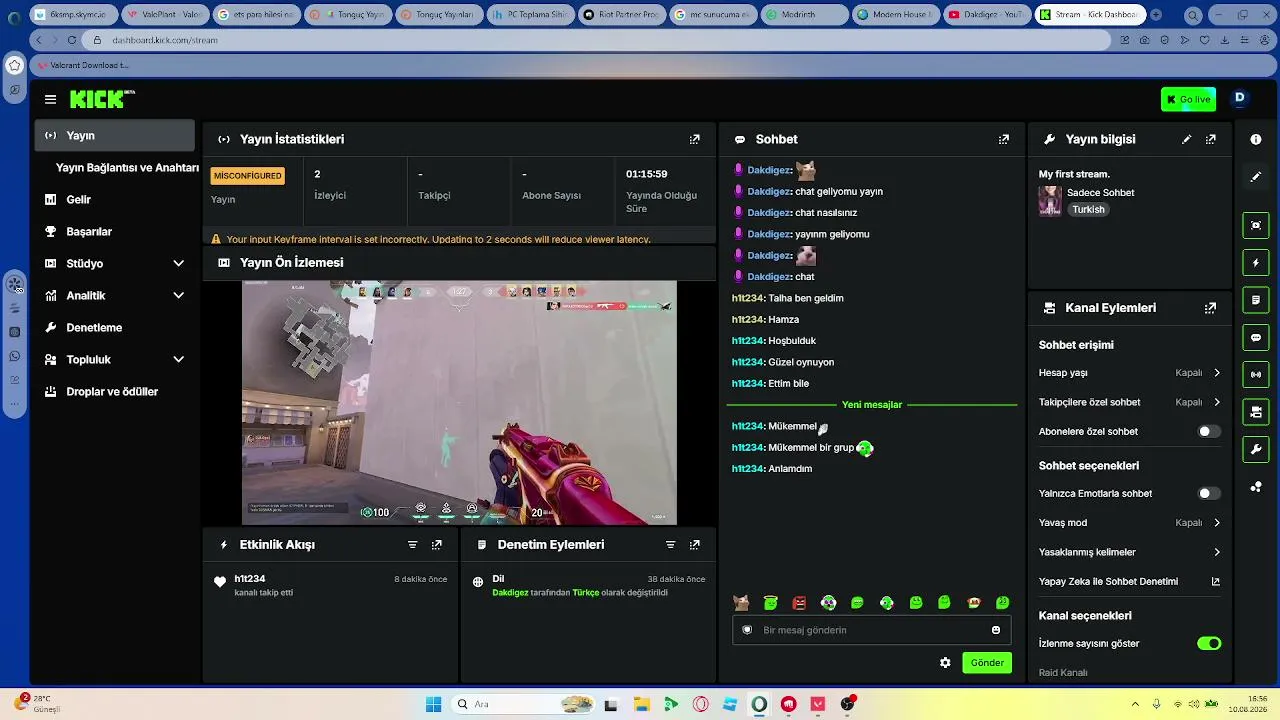Toggle Abonelere özel sohbet switch

[1209, 432]
